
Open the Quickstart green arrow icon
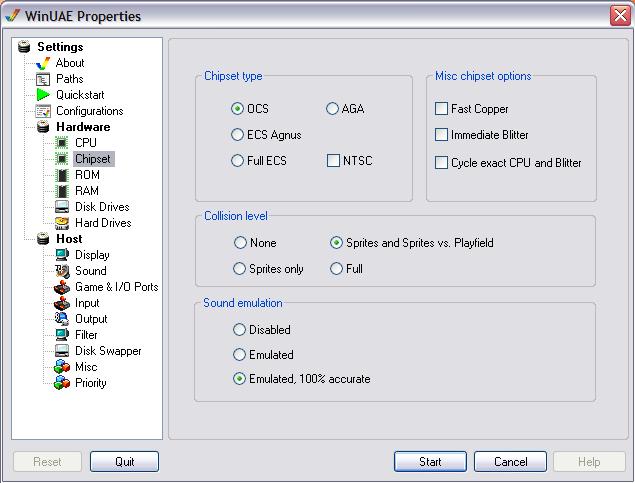coord(43,95)
